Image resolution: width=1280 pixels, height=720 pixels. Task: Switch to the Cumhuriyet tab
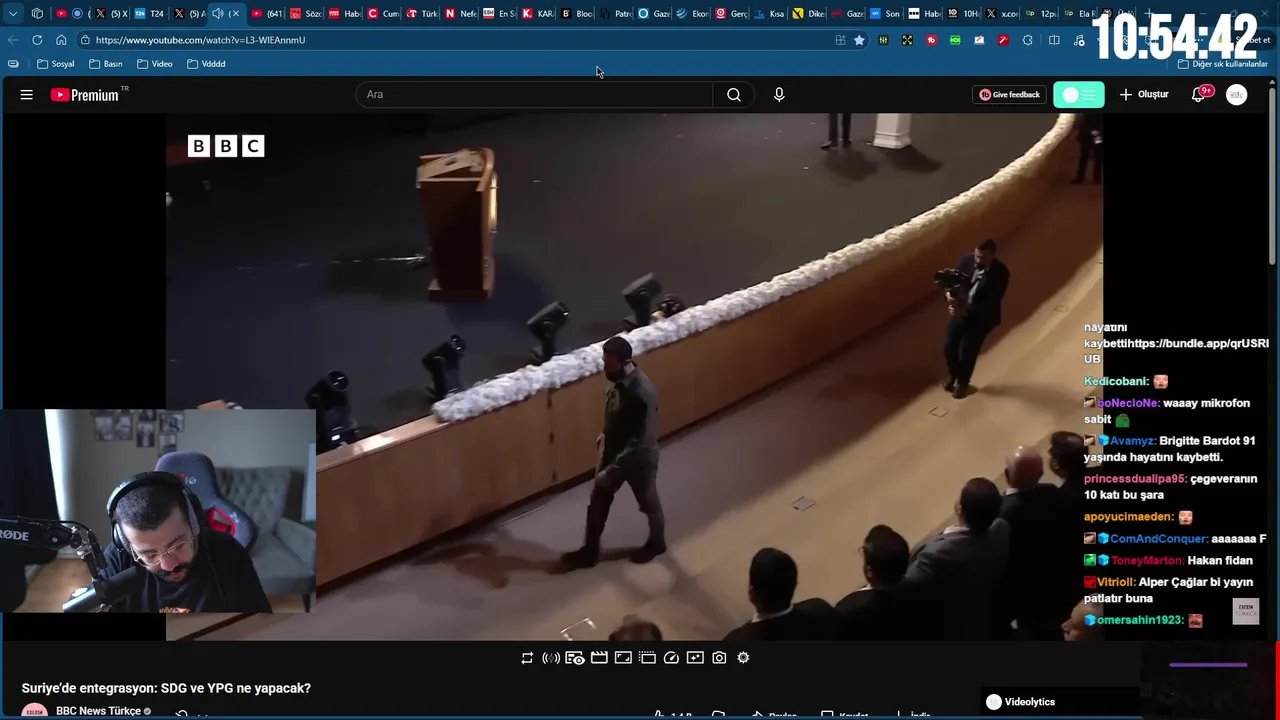(x=383, y=13)
